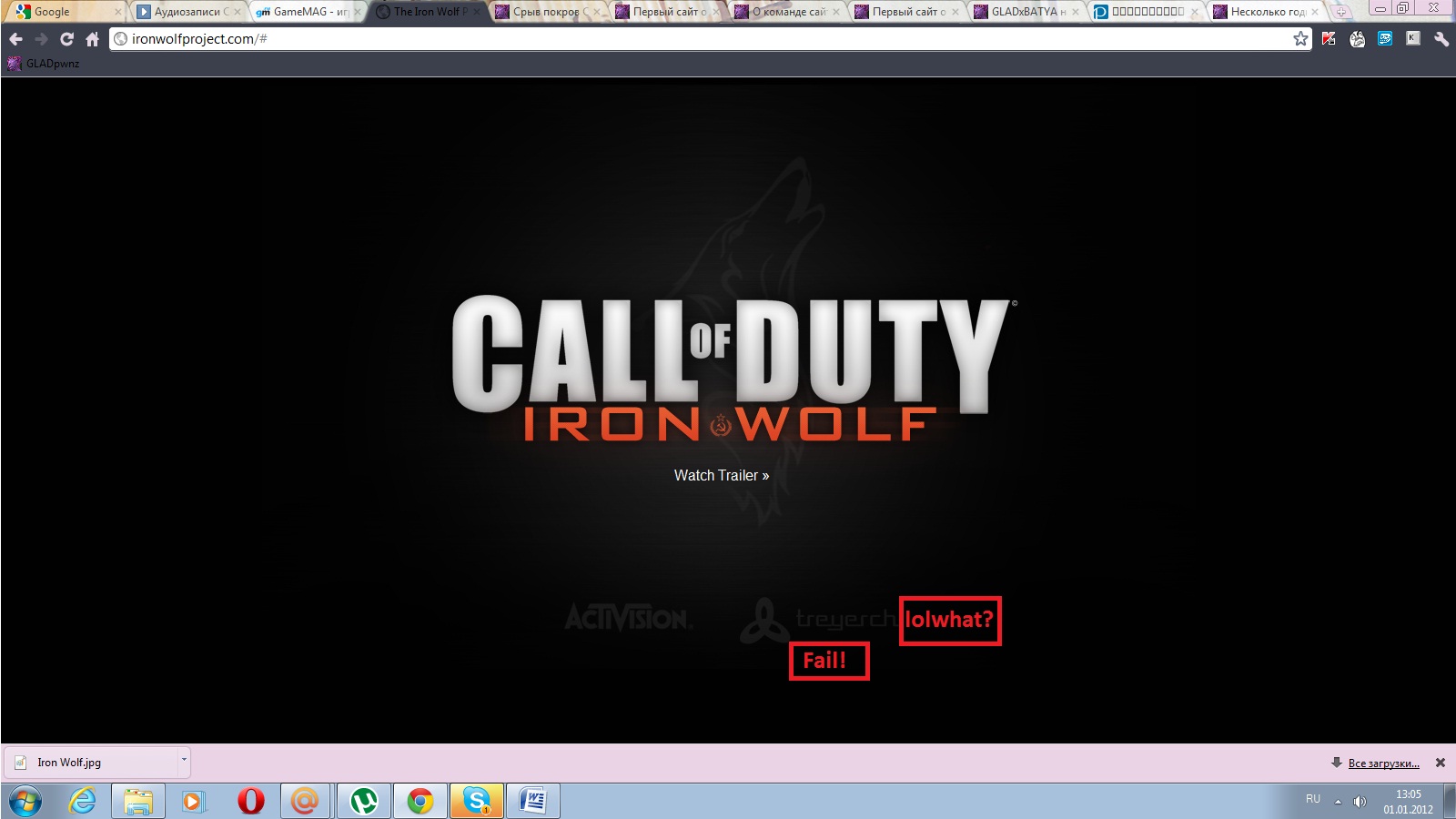The height and width of the screenshot is (819, 1456).
Task: Click the back navigation arrow
Action: coord(15,39)
